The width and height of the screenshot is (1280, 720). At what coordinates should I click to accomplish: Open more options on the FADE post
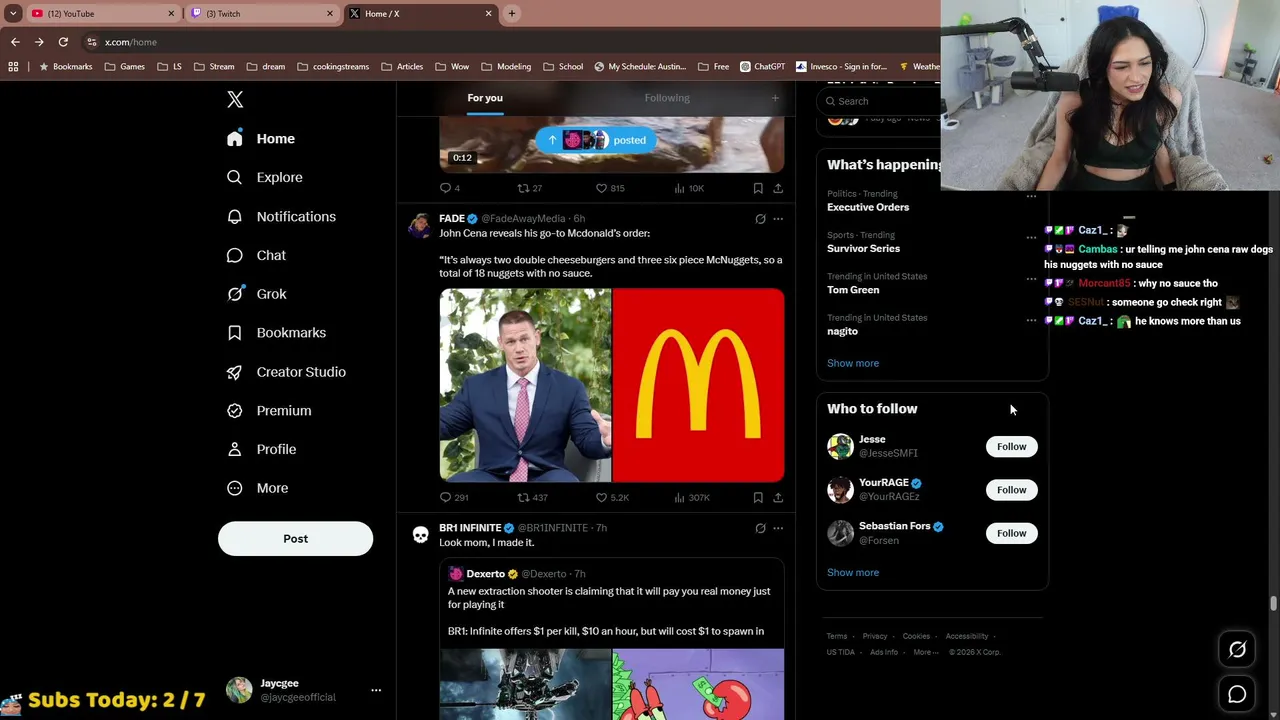[x=778, y=219]
